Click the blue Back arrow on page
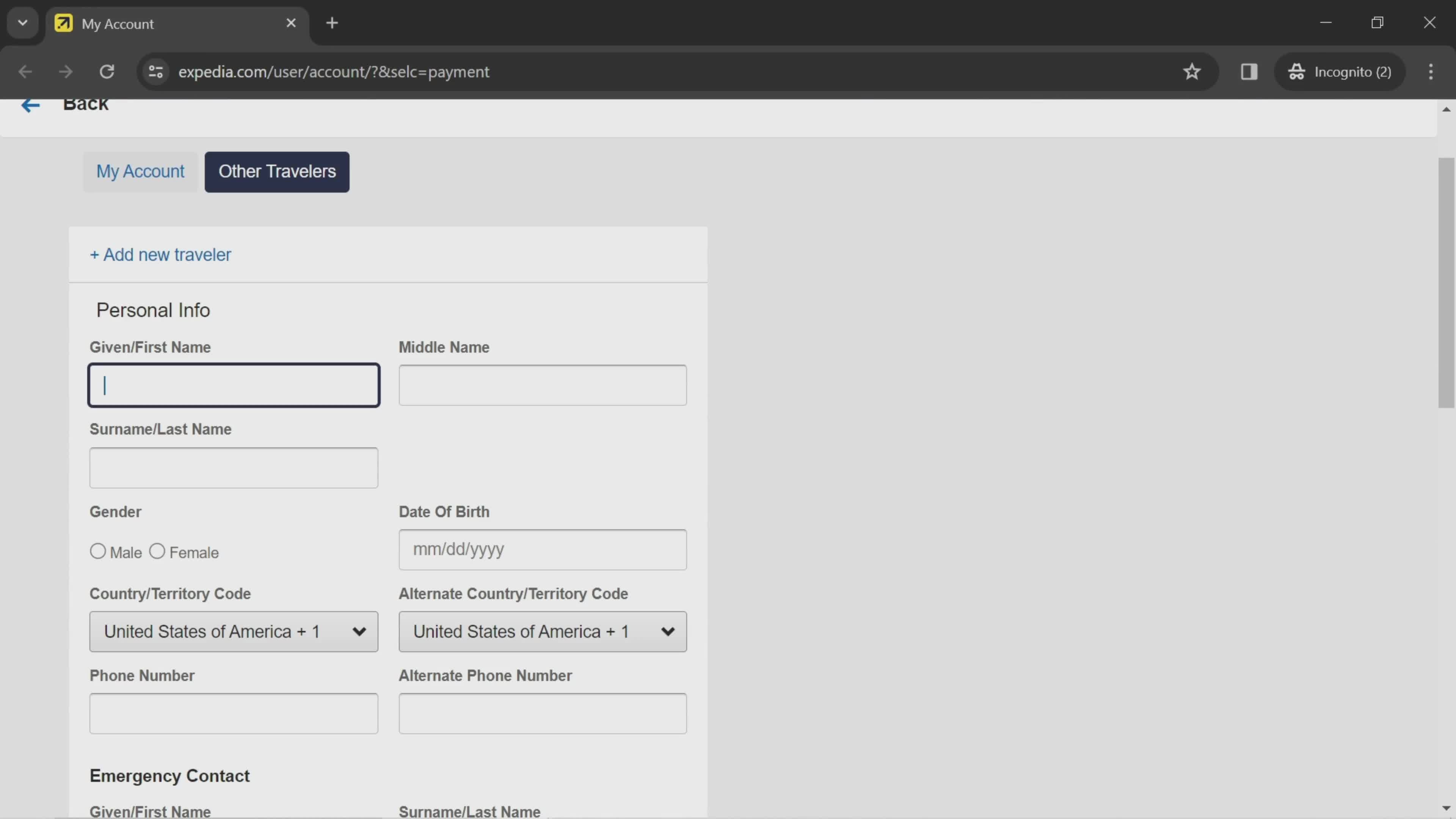The image size is (1456, 819). pyautogui.click(x=30, y=105)
